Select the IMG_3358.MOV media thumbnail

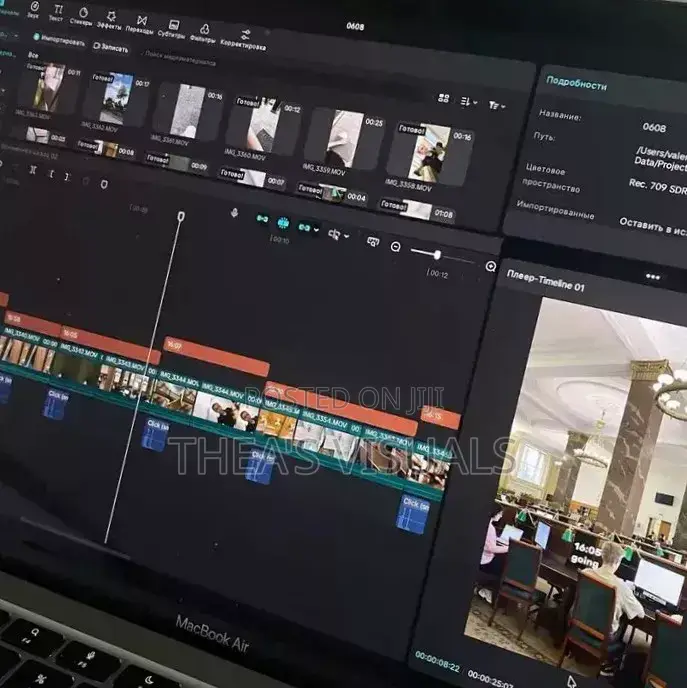[x=429, y=154]
